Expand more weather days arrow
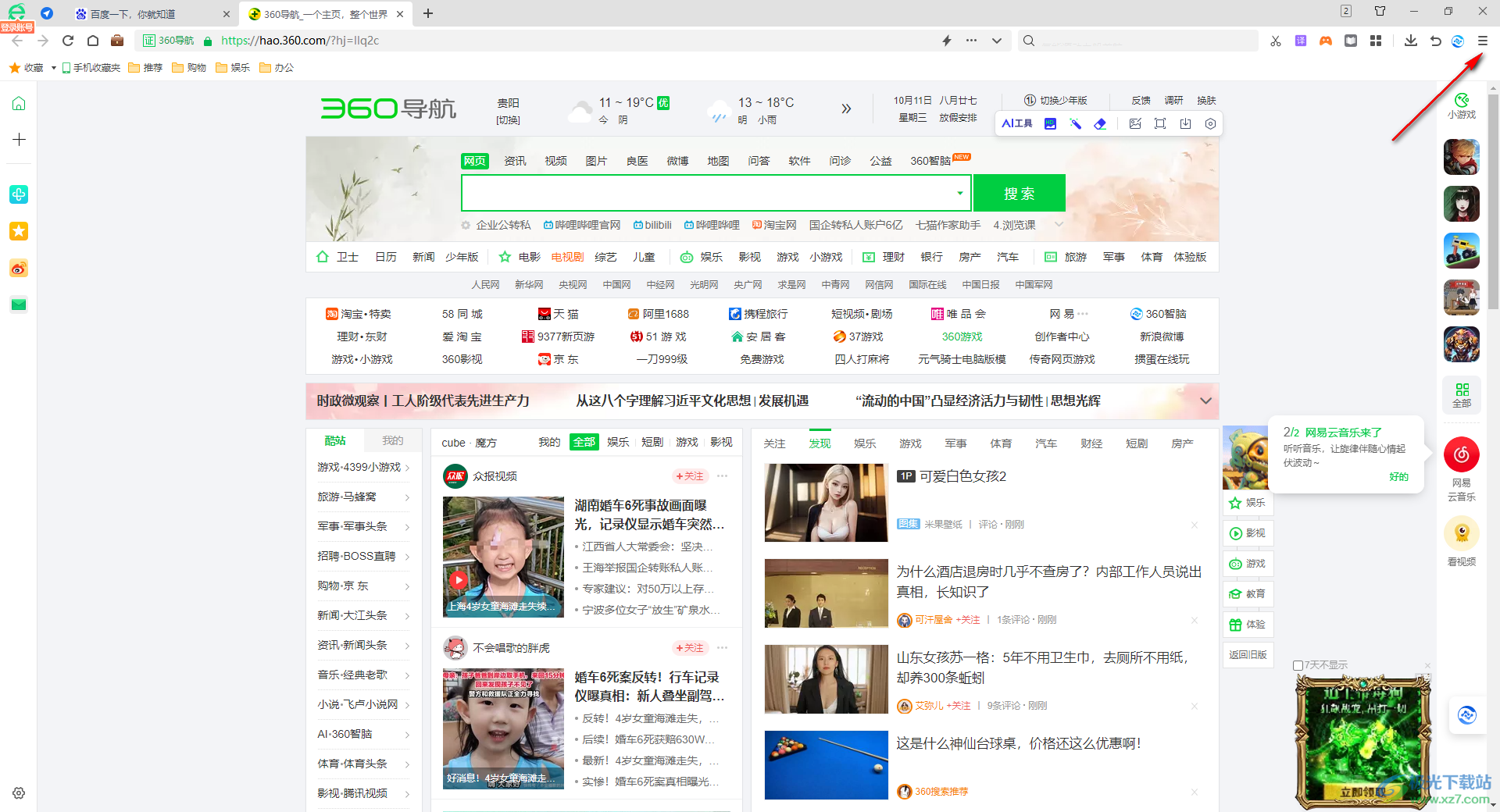 pyautogui.click(x=846, y=109)
